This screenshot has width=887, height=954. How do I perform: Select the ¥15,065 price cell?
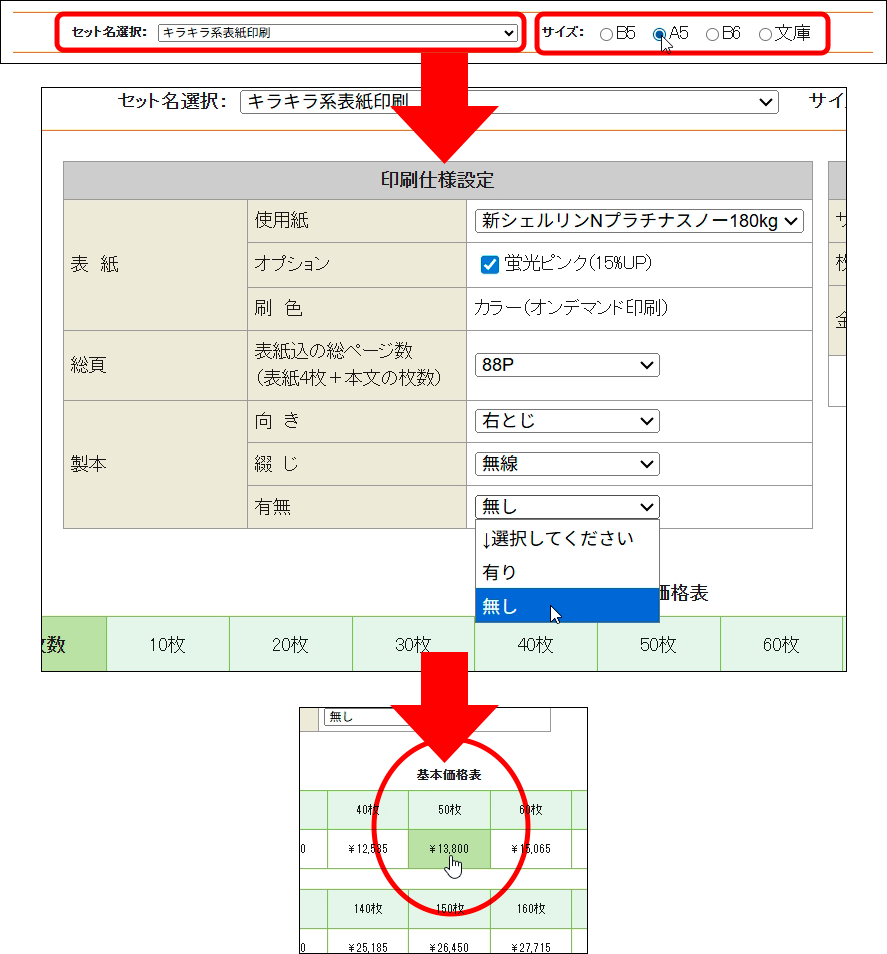531,849
